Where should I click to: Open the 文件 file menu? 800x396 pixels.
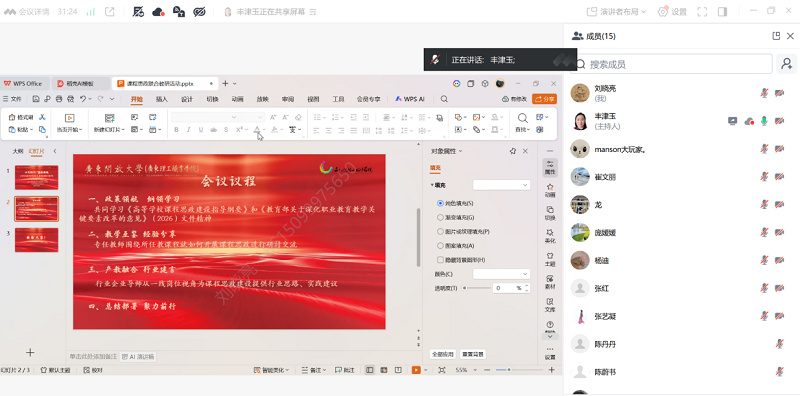pos(12,99)
